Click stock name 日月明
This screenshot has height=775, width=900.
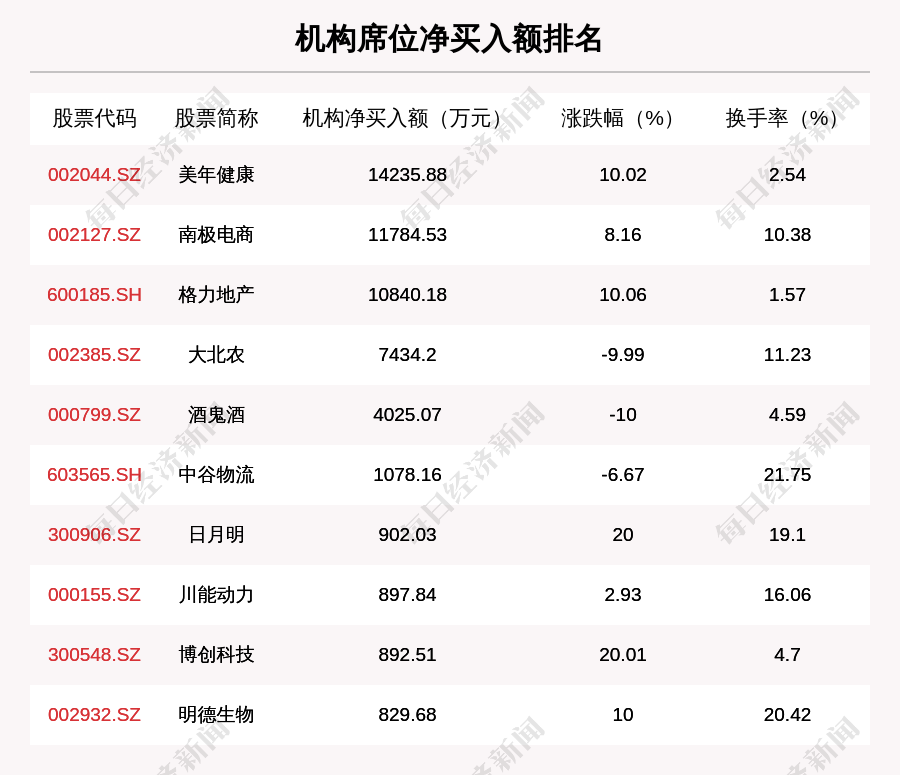click(216, 534)
